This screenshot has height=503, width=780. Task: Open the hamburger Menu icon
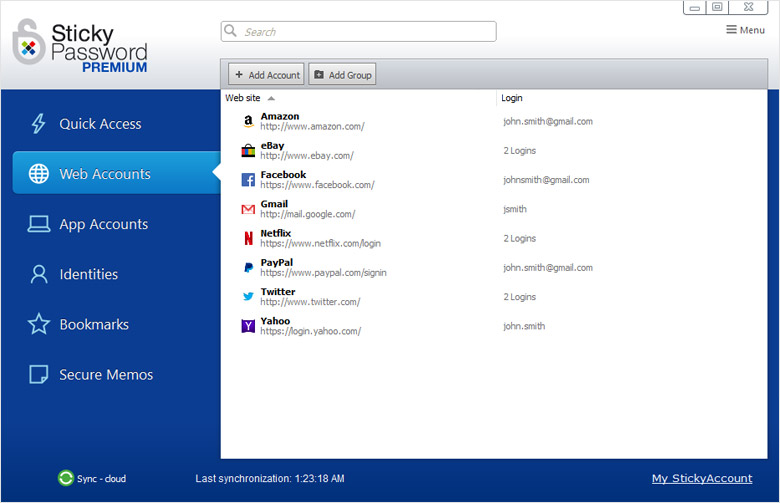point(731,30)
